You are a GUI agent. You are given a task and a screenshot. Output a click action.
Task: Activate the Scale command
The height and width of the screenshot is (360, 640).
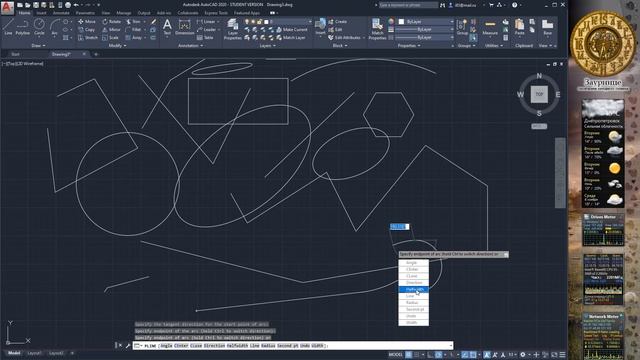110,38
